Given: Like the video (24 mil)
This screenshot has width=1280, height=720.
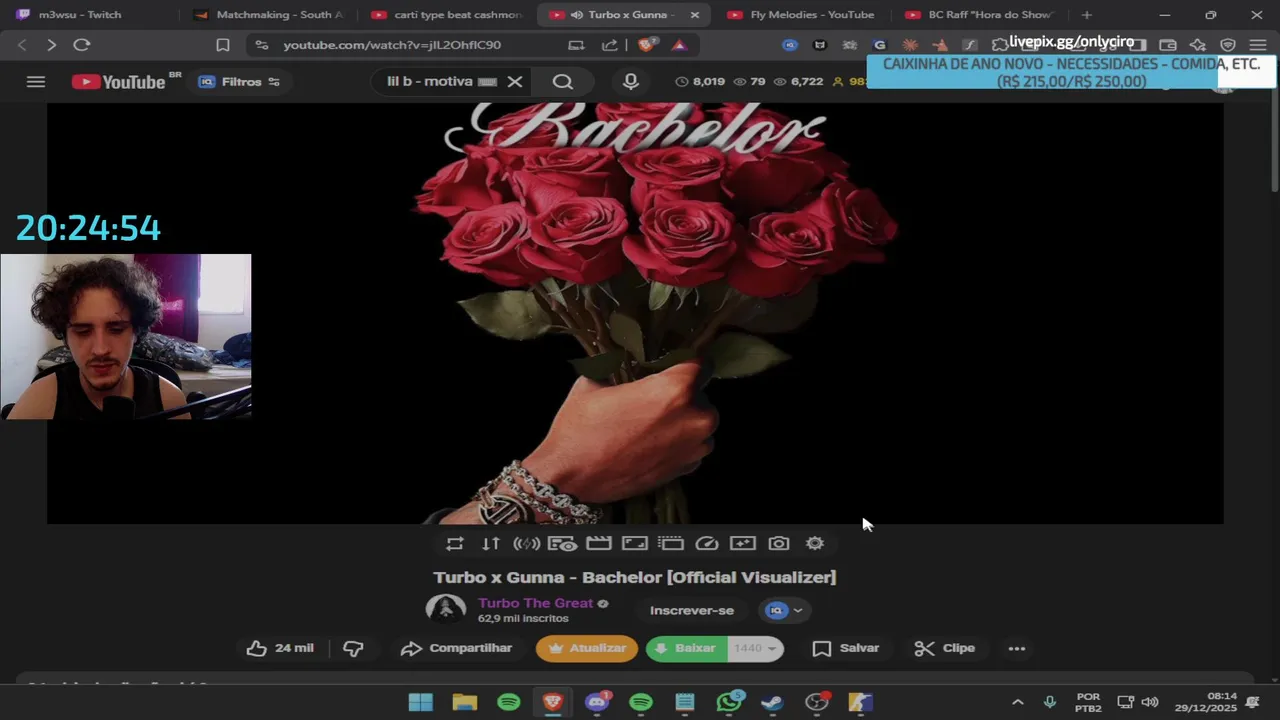Looking at the screenshot, I should point(280,648).
